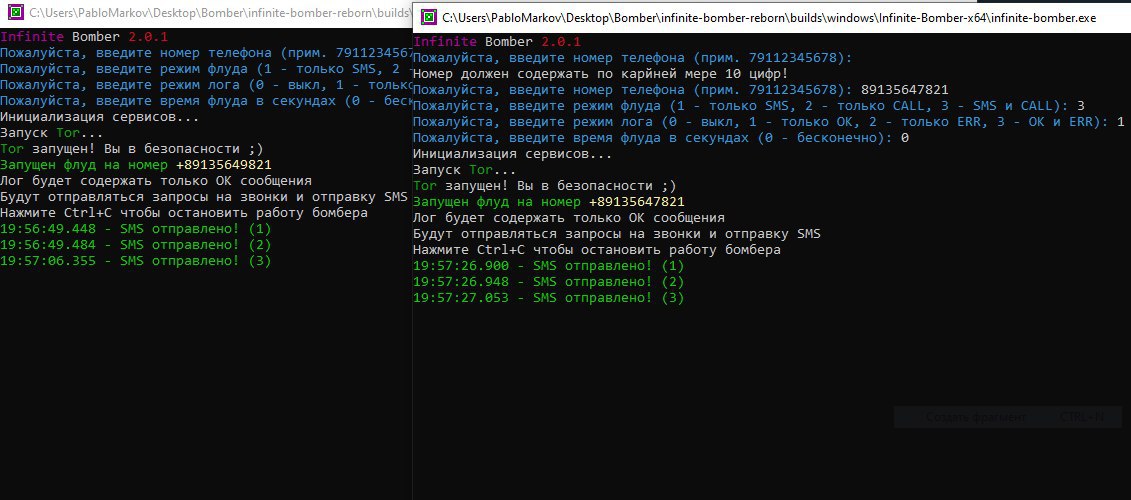Click 'Будут отправляться запросы' line in right window
This screenshot has width=1131, height=500.
617,234
